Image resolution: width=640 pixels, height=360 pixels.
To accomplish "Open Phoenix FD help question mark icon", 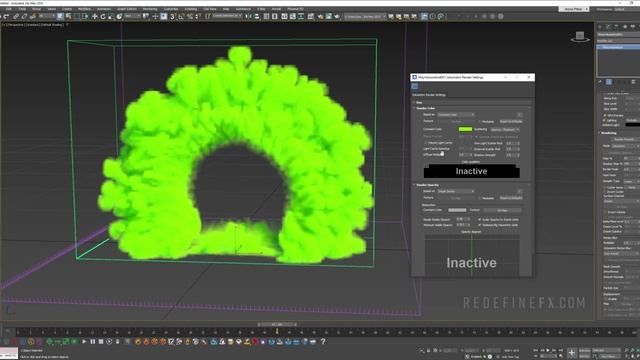I will 323,342.
